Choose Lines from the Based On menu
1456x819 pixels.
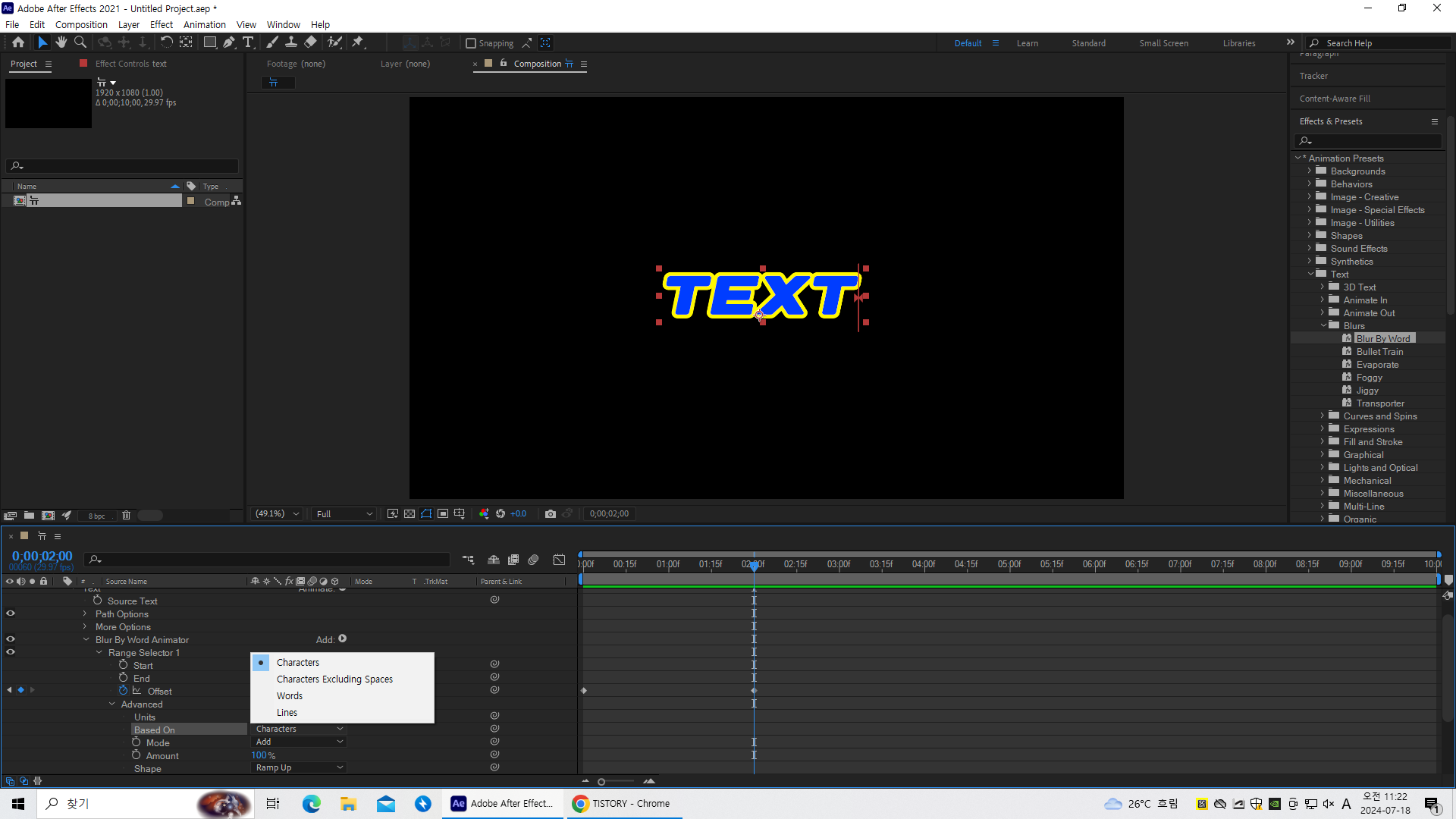point(287,713)
